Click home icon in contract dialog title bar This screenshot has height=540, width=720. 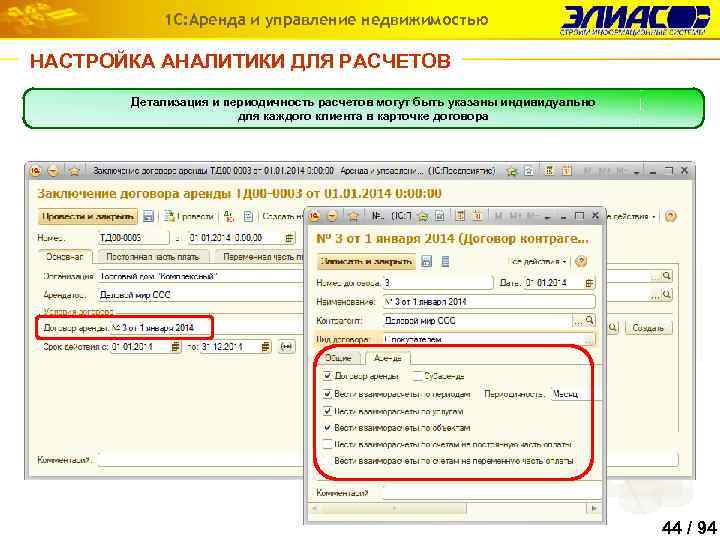[353, 216]
